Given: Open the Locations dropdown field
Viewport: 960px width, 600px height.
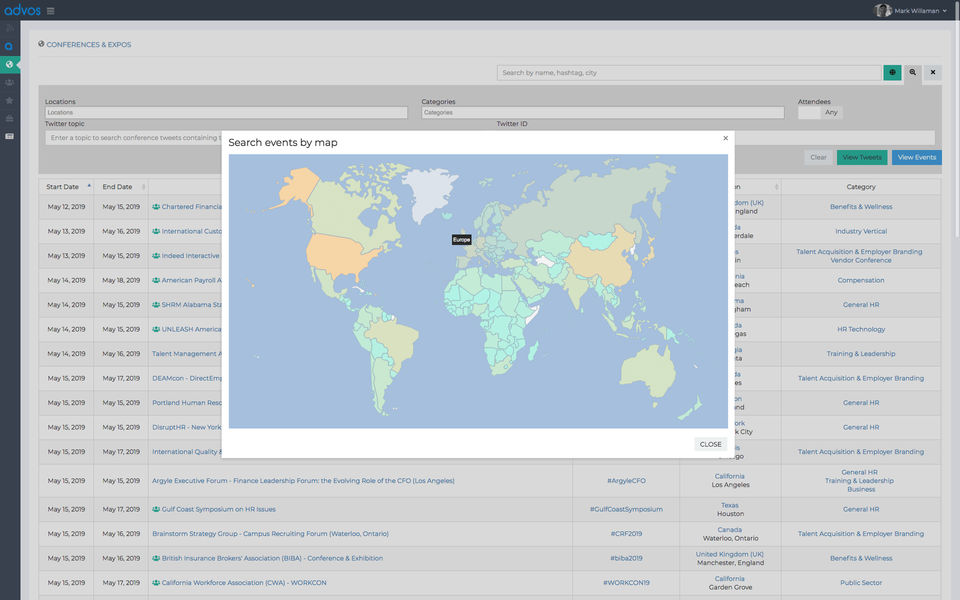Looking at the screenshot, I should pos(225,113).
